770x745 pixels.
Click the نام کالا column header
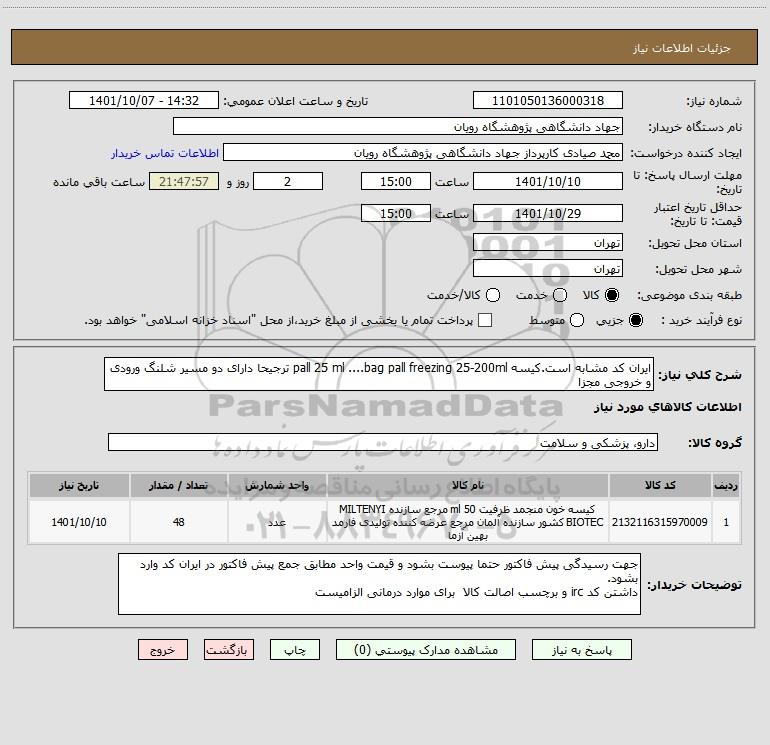point(468,486)
